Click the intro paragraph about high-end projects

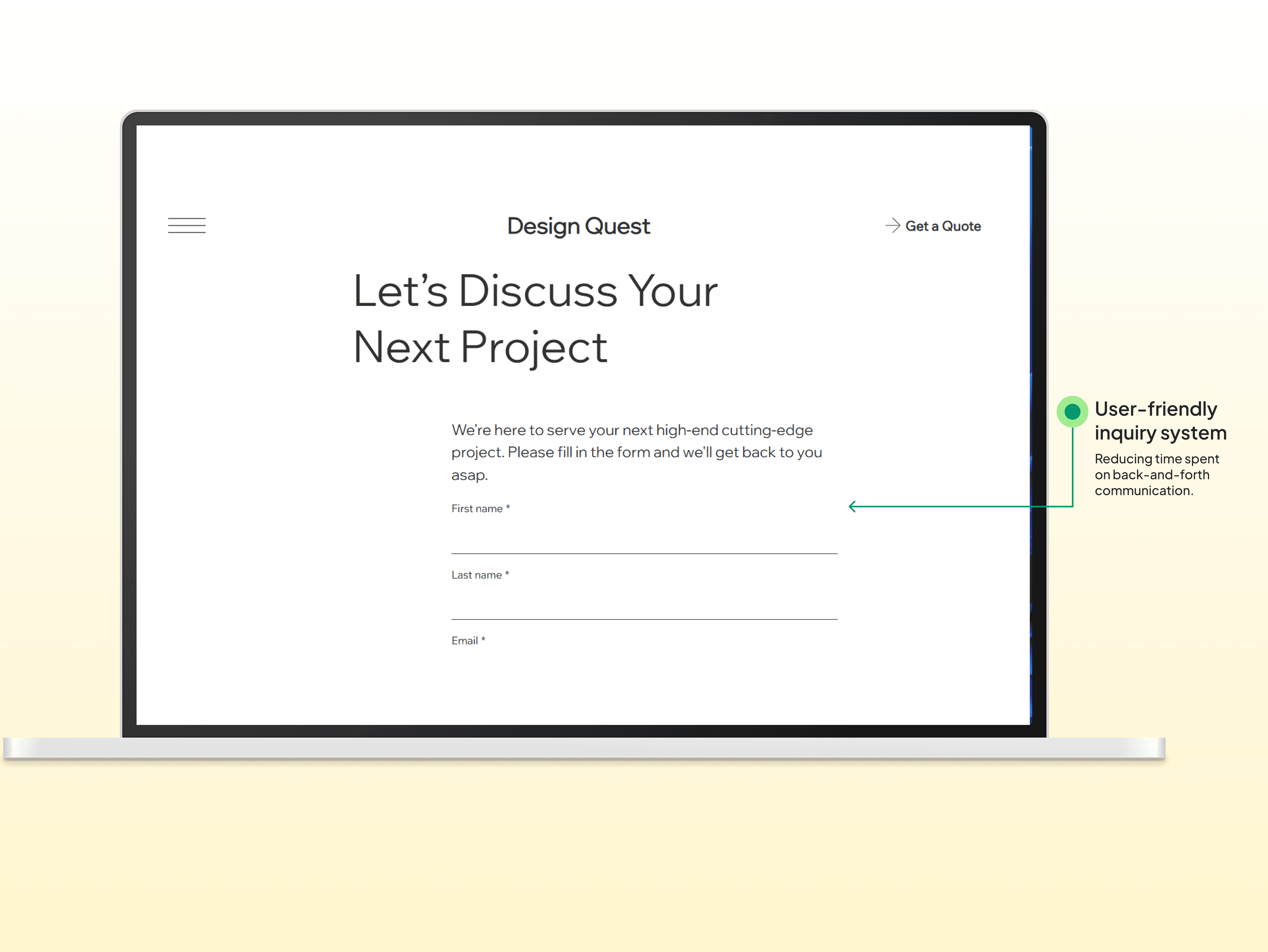click(636, 452)
